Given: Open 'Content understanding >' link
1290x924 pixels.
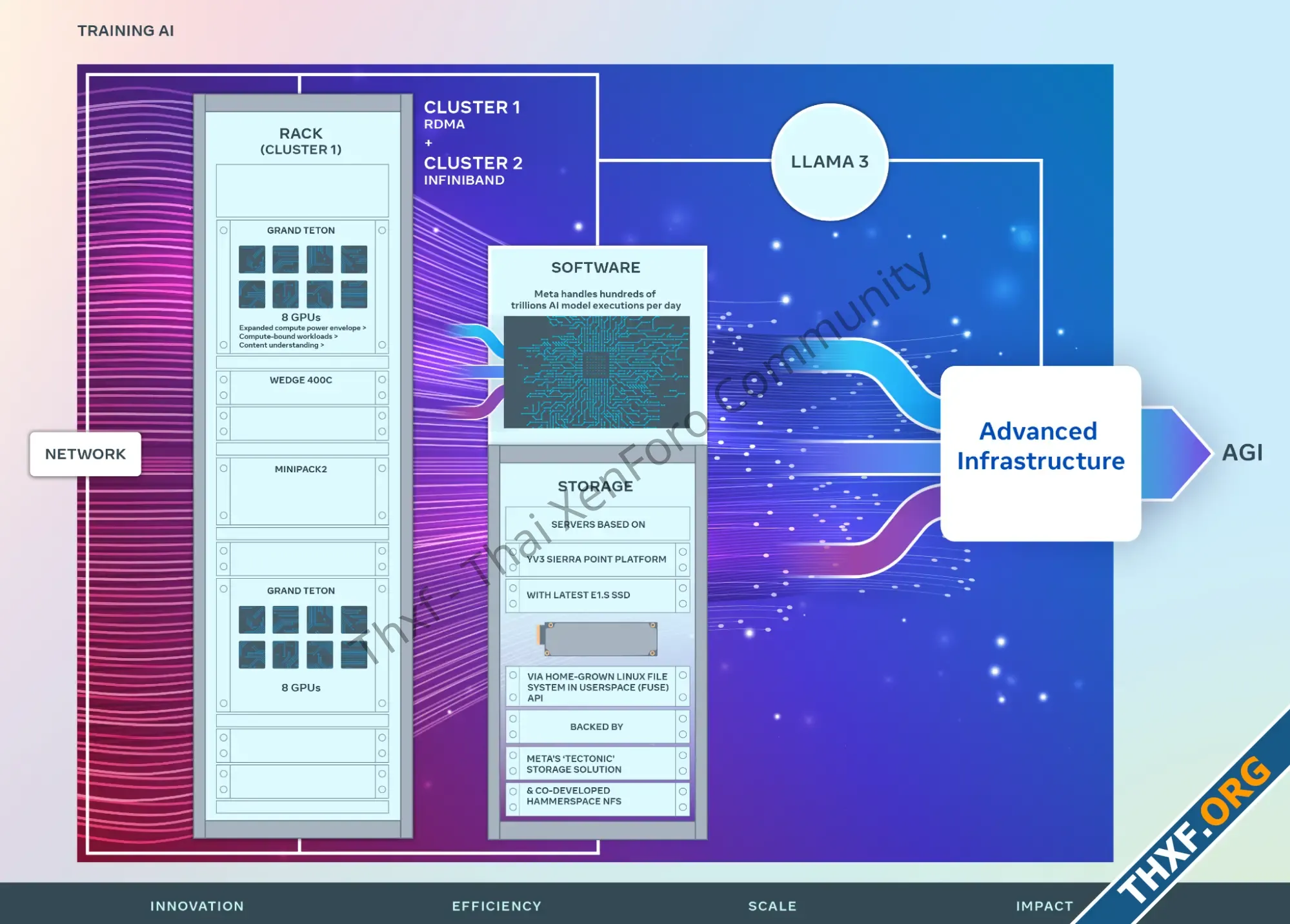Looking at the screenshot, I should (x=281, y=345).
